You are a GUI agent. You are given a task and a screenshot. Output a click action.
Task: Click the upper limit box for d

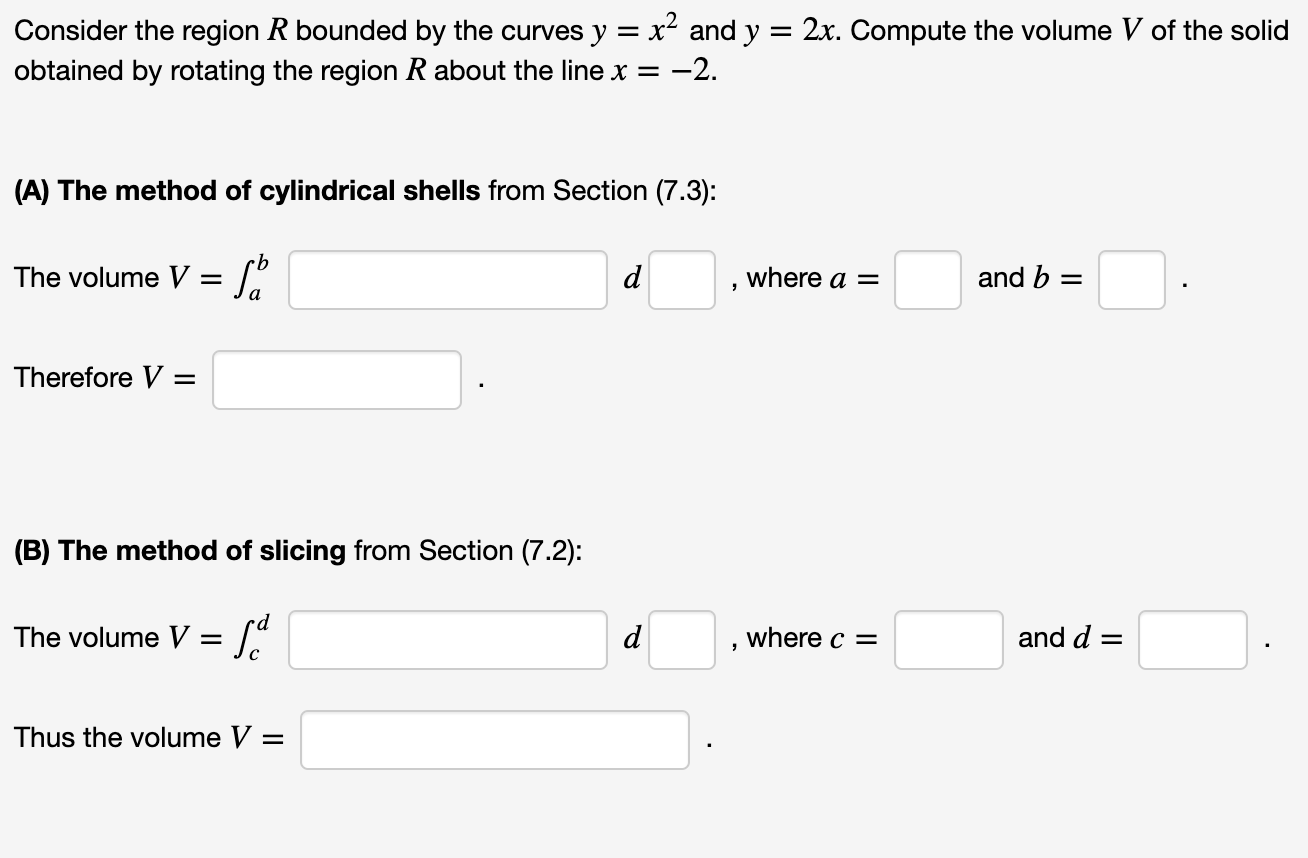point(1192,639)
